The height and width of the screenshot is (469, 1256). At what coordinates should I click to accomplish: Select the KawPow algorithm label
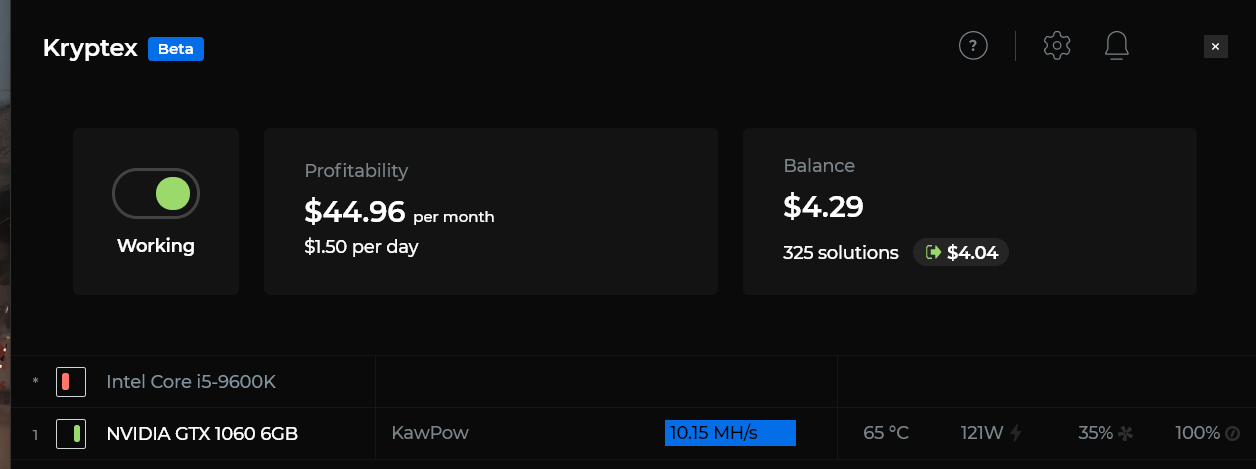430,433
